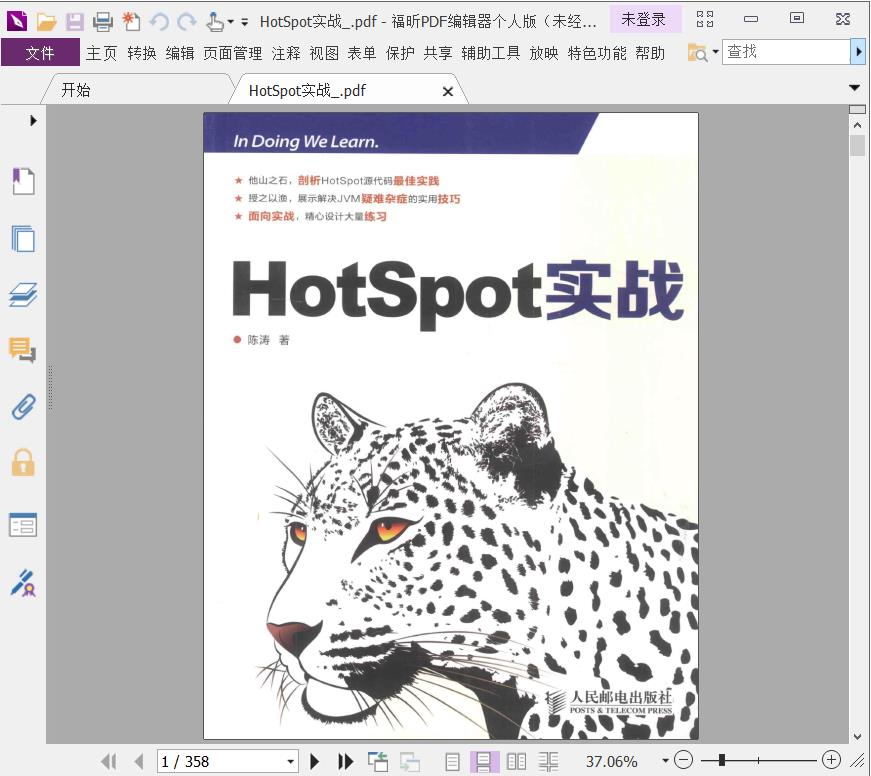Open the document tab list dropdown
Viewport: 871px width, 776px height.
click(x=855, y=88)
